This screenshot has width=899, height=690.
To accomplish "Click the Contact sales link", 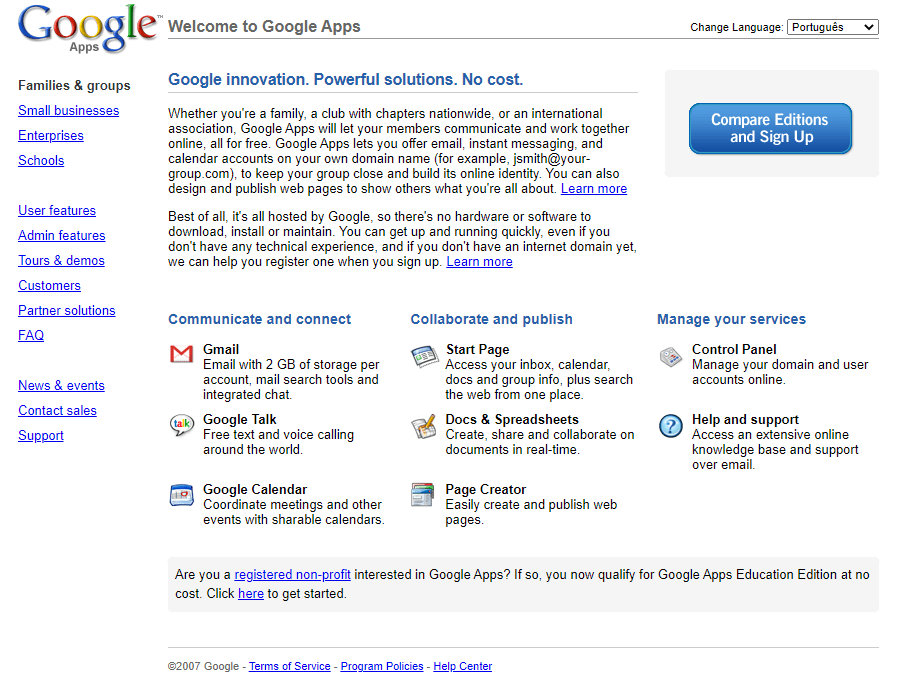I will [57, 411].
